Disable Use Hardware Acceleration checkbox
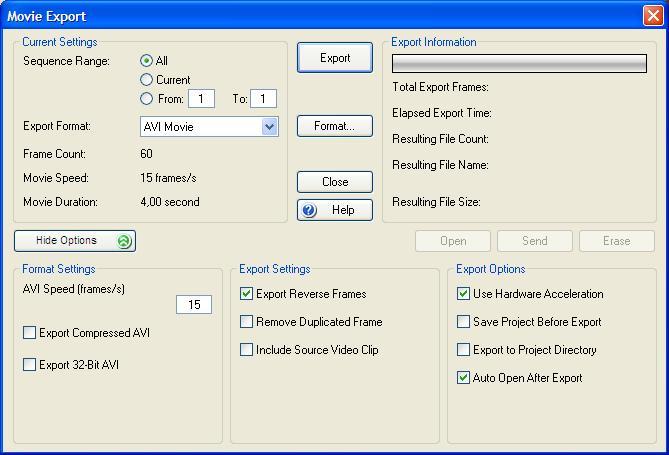This screenshot has width=669, height=455. 463,294
